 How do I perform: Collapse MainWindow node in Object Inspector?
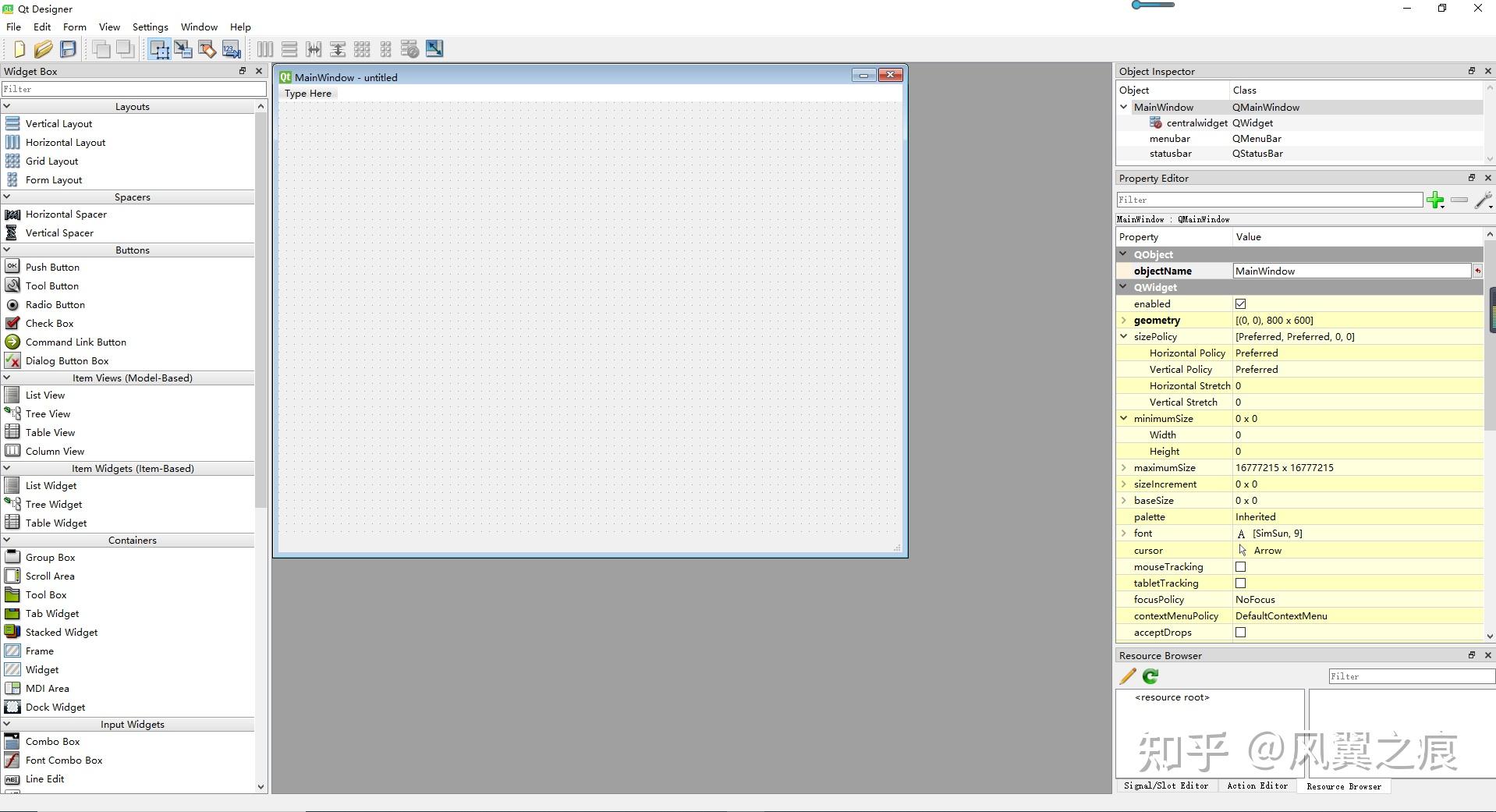(1124, 107)
